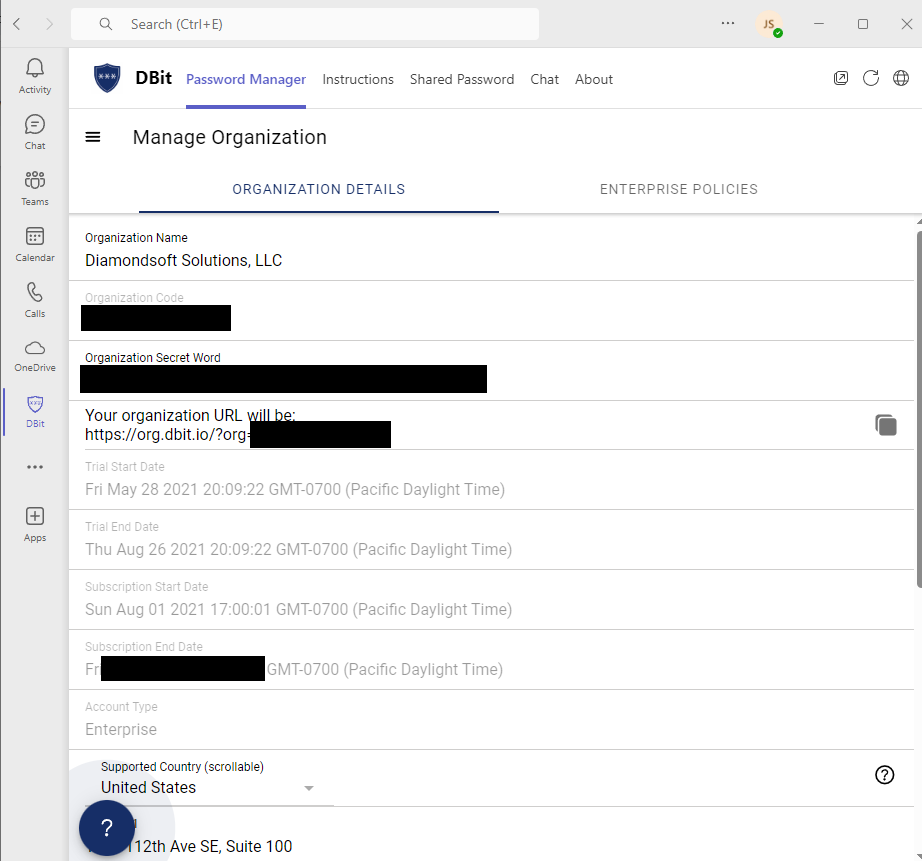922x861 pixels.
Task: Click the Account Type Enterprise value
Action: coord(121,729)
